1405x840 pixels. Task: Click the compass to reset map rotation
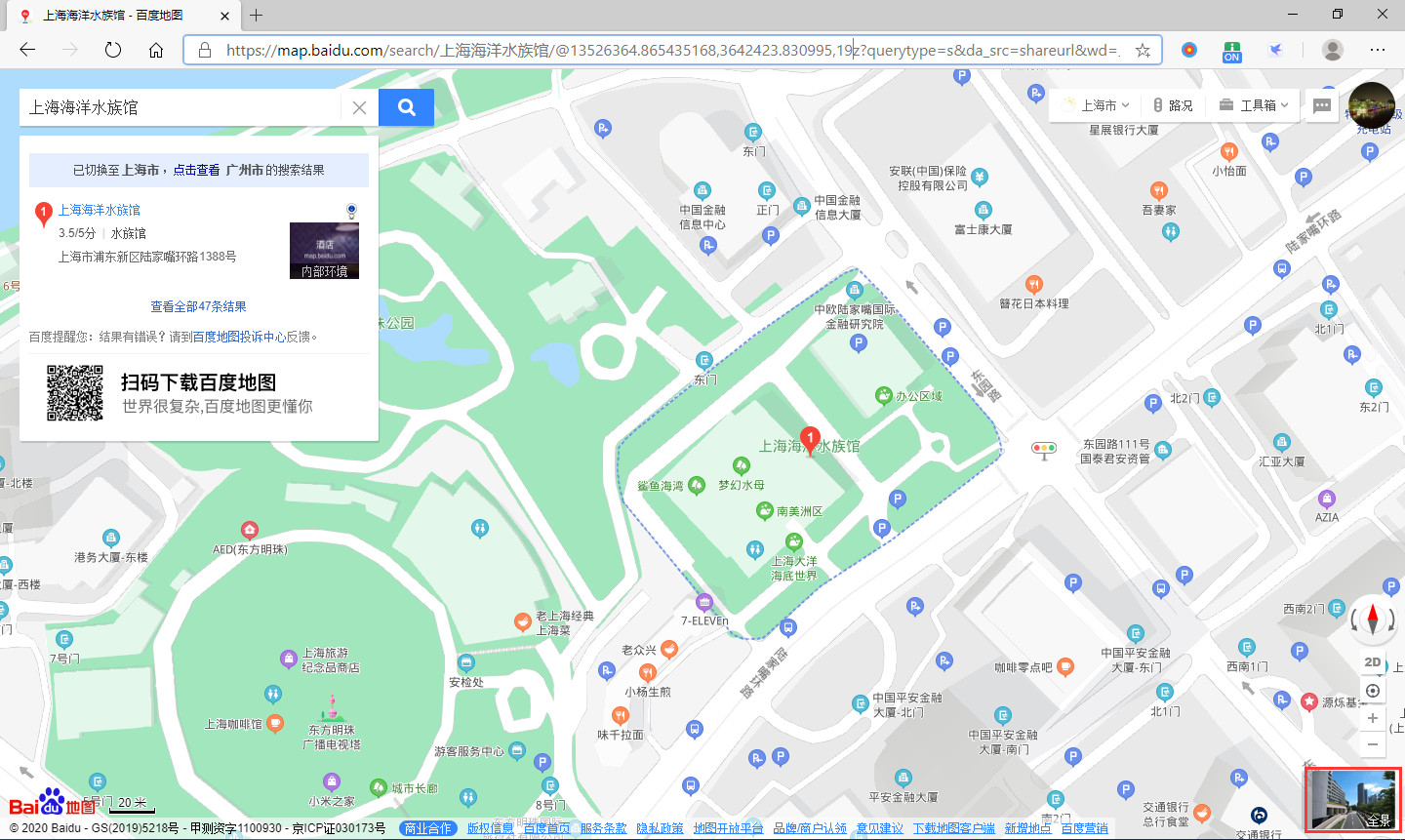[1373, 619]
